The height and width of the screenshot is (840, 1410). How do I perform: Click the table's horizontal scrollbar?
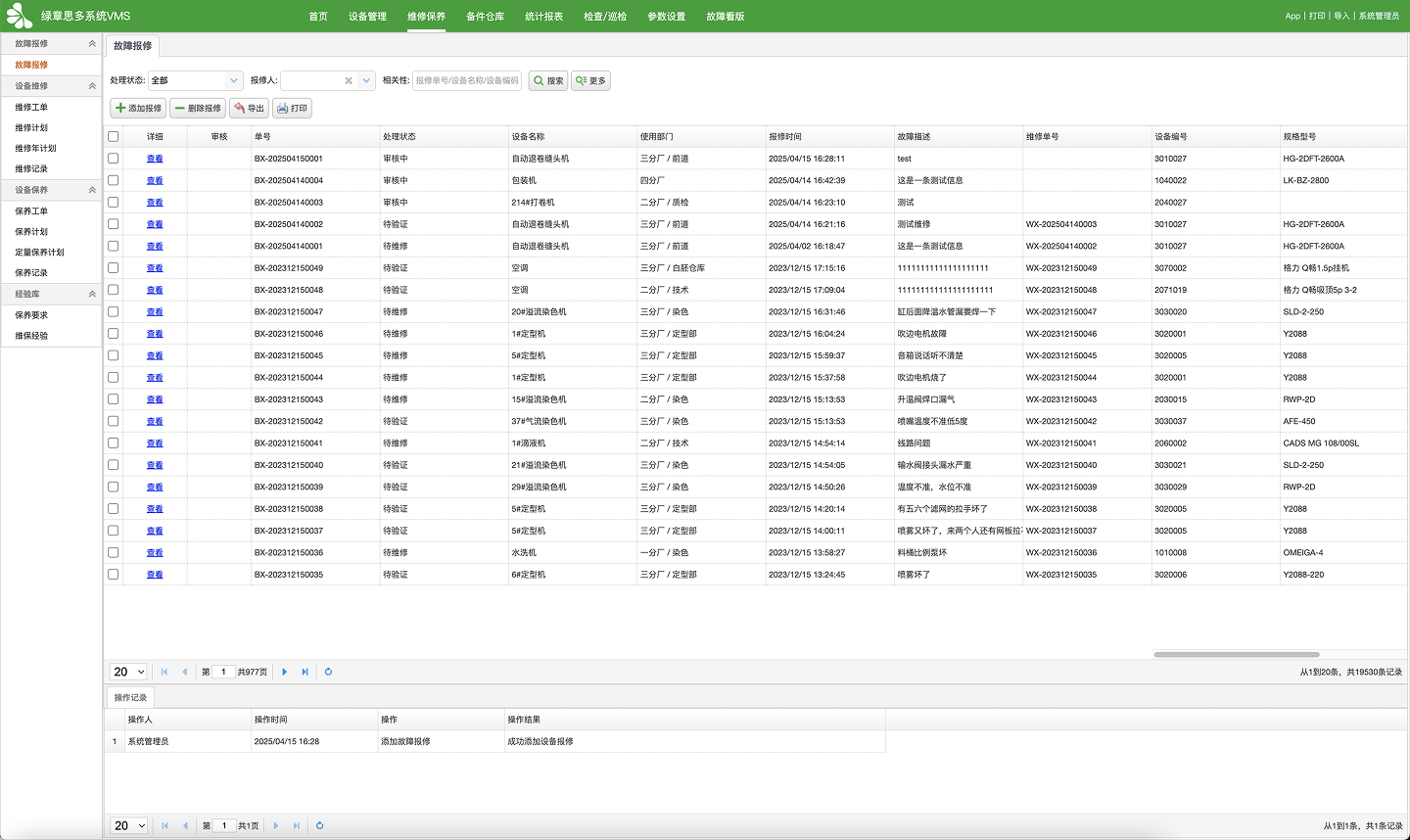pos(1237,654)
